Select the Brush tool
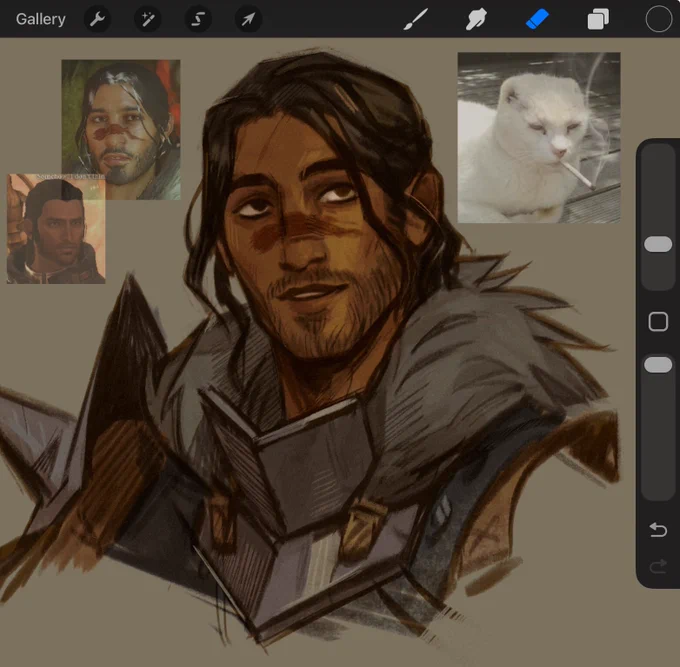Screen dimensions: 680x667 pos(415,19)
